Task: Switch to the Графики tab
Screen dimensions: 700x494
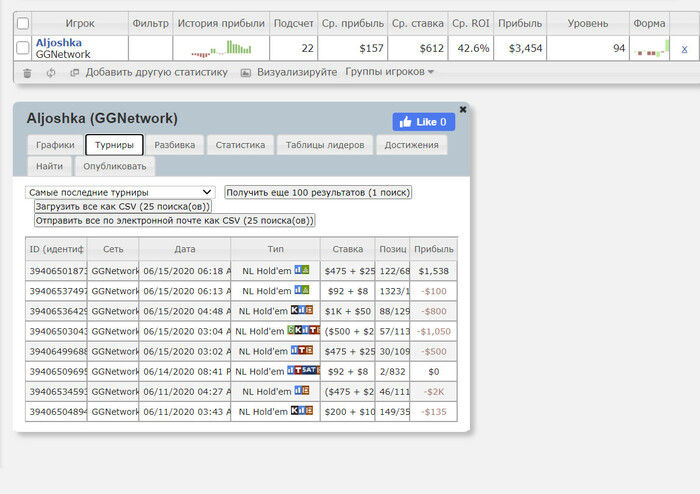Action: pos(55,145)
